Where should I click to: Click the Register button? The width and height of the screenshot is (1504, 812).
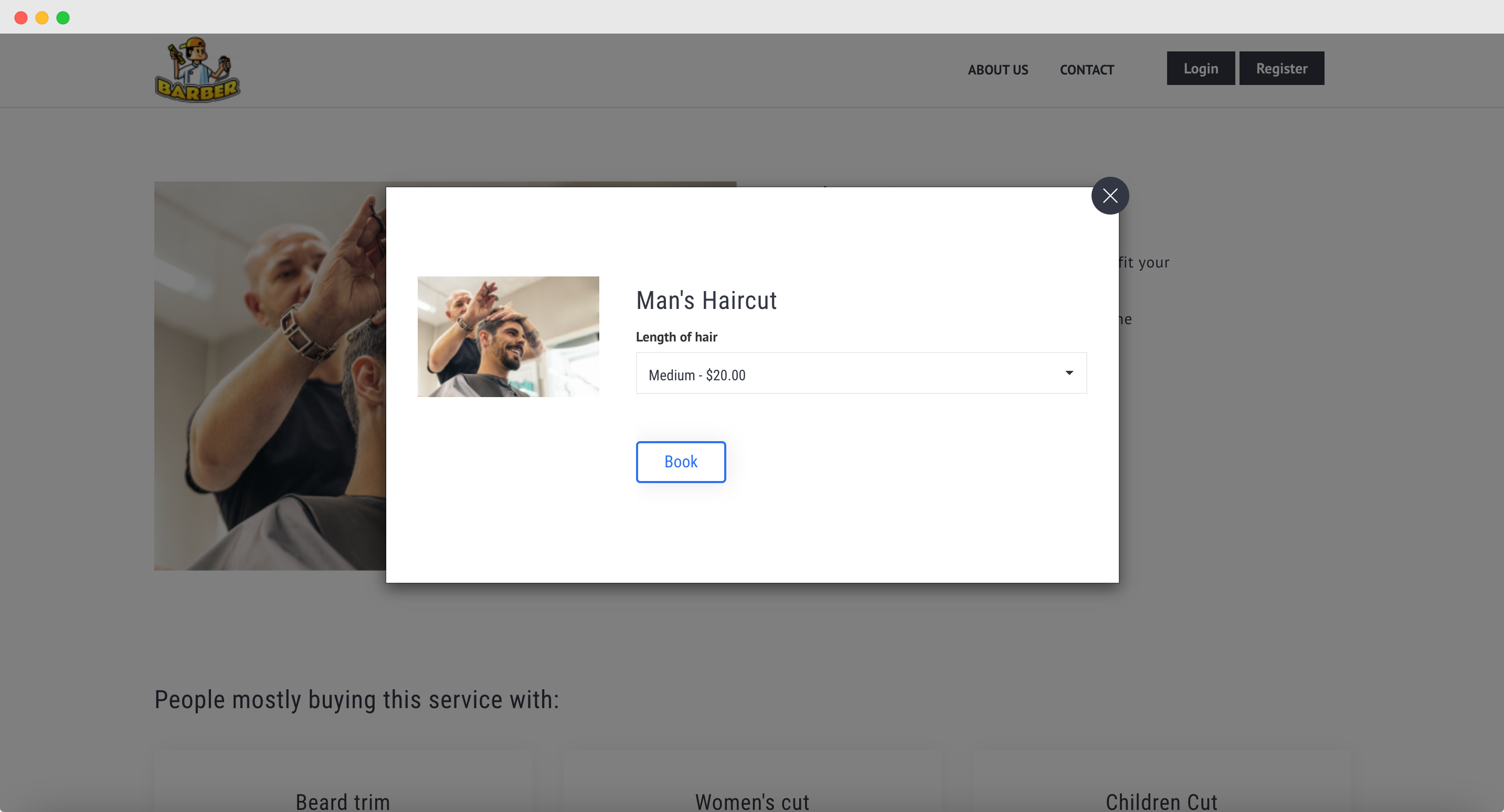pos(1281,68)
